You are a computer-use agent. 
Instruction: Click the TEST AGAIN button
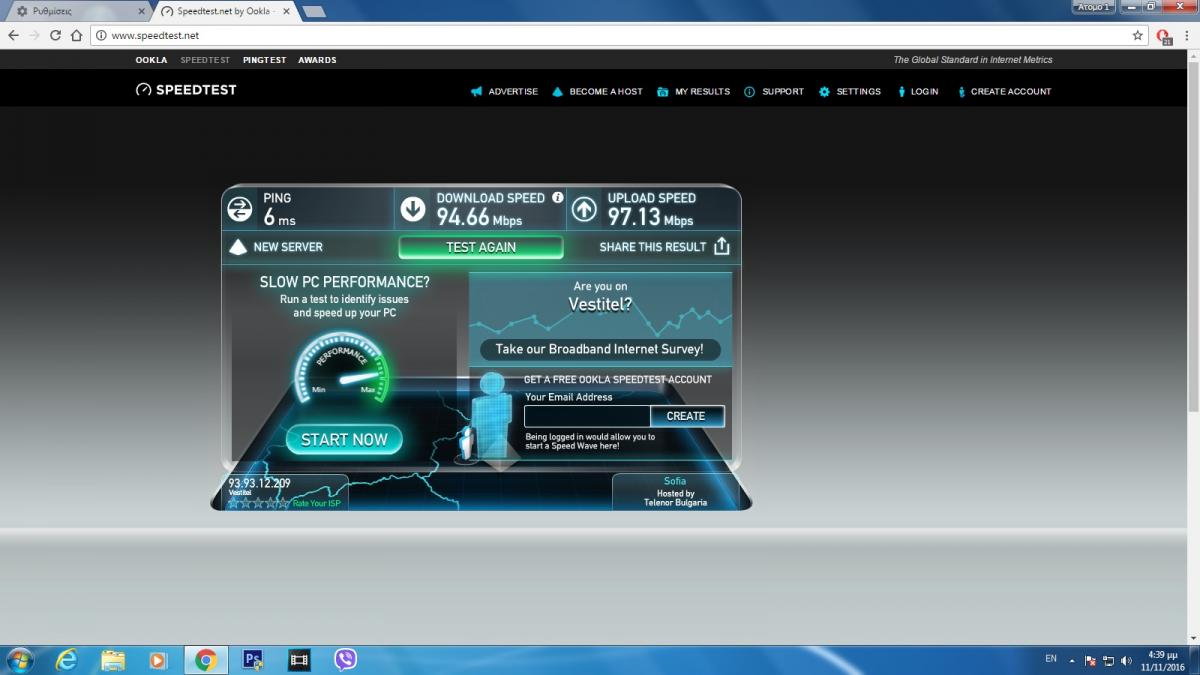481,247
